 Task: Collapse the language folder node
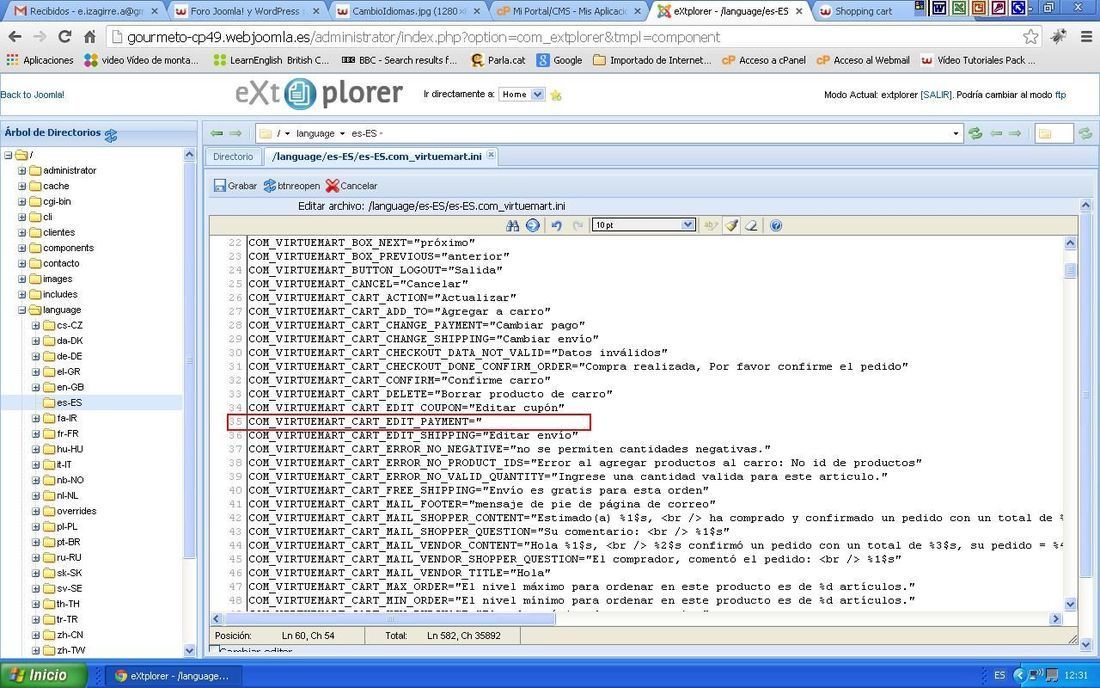(x=22, y=310)
